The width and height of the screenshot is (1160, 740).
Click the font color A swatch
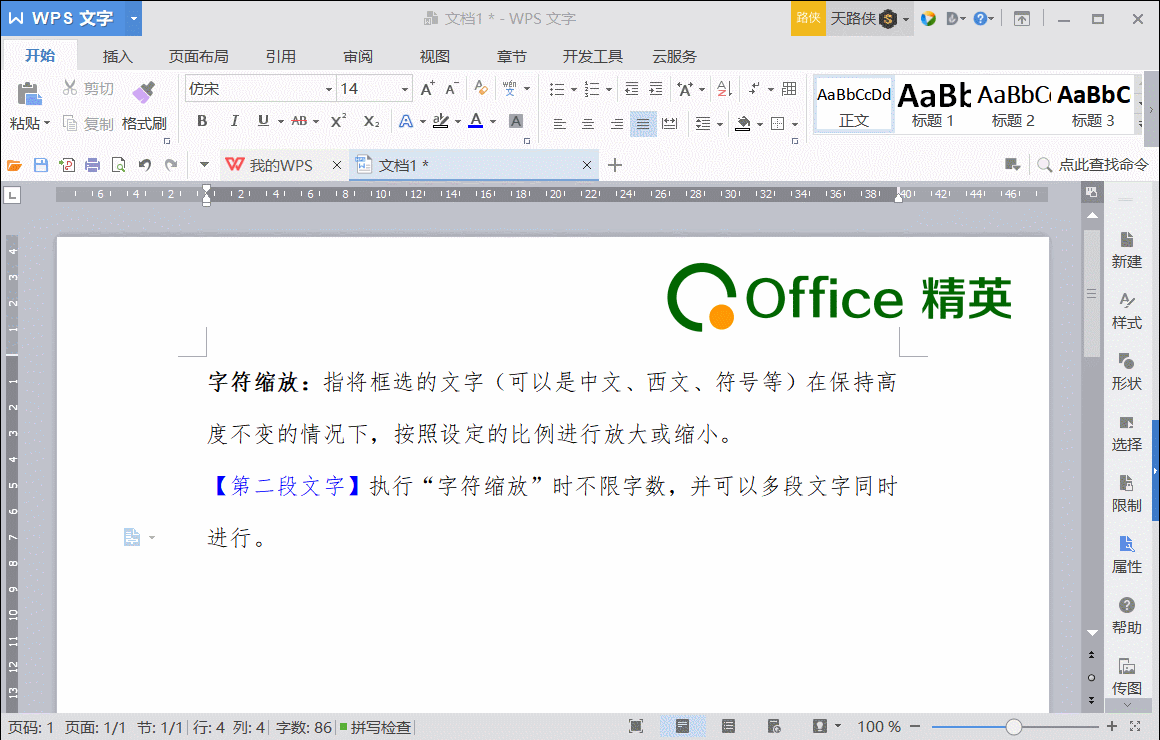[x=476, y=121]
